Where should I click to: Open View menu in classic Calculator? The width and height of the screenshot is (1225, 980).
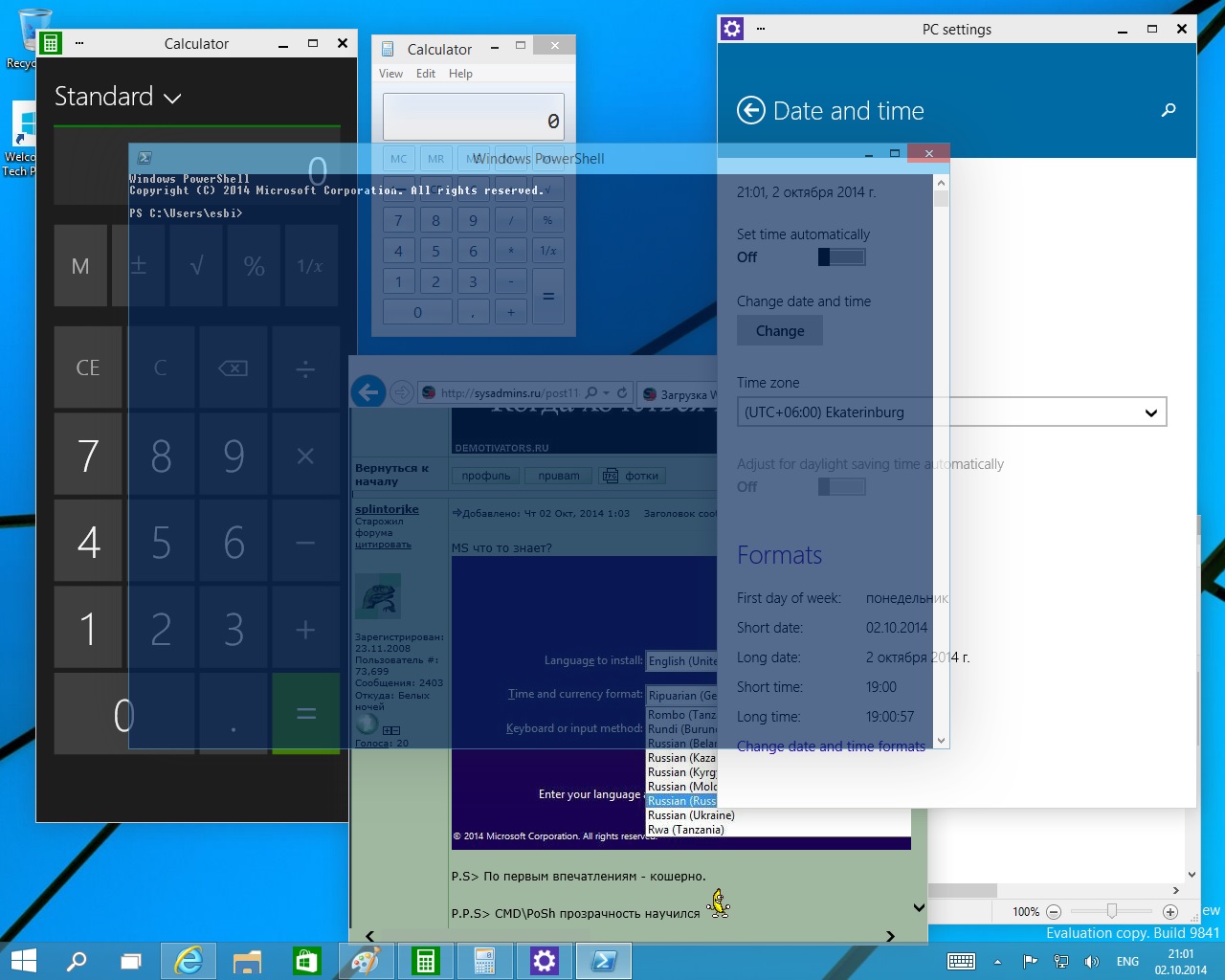[390, 74]
